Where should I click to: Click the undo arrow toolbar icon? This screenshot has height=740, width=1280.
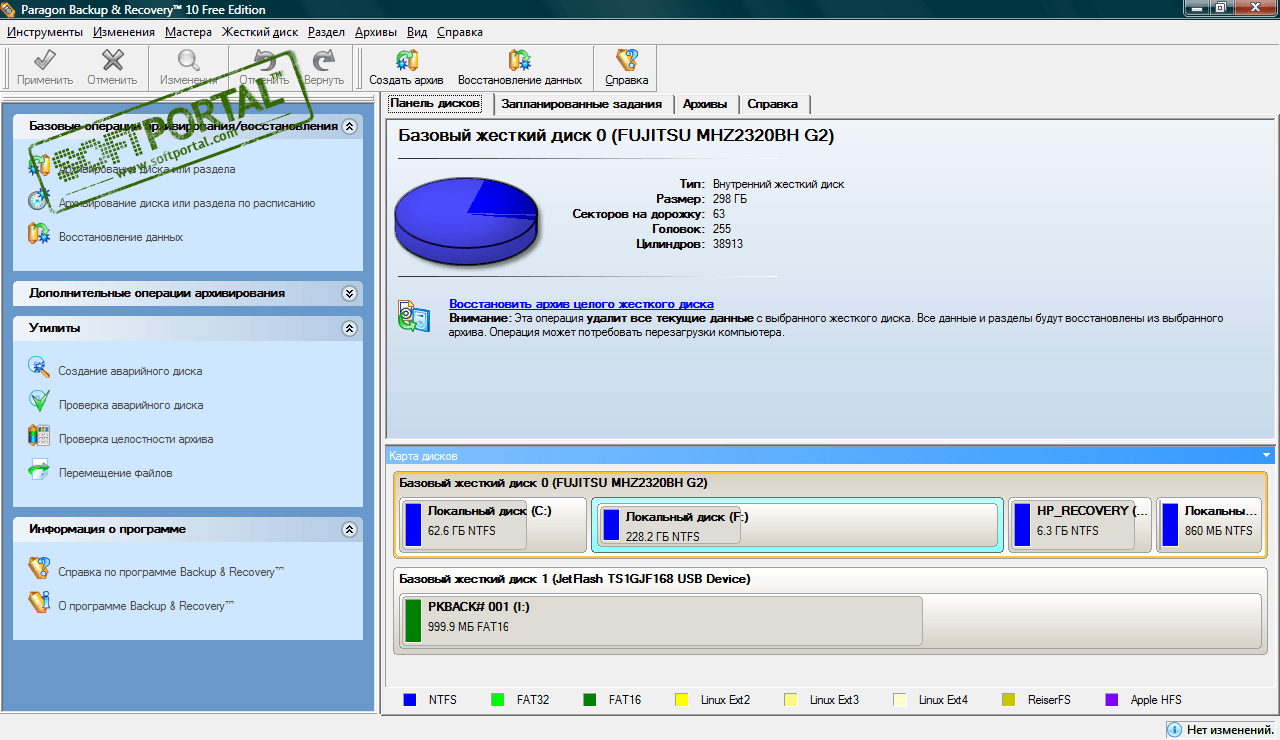(264, 60)
